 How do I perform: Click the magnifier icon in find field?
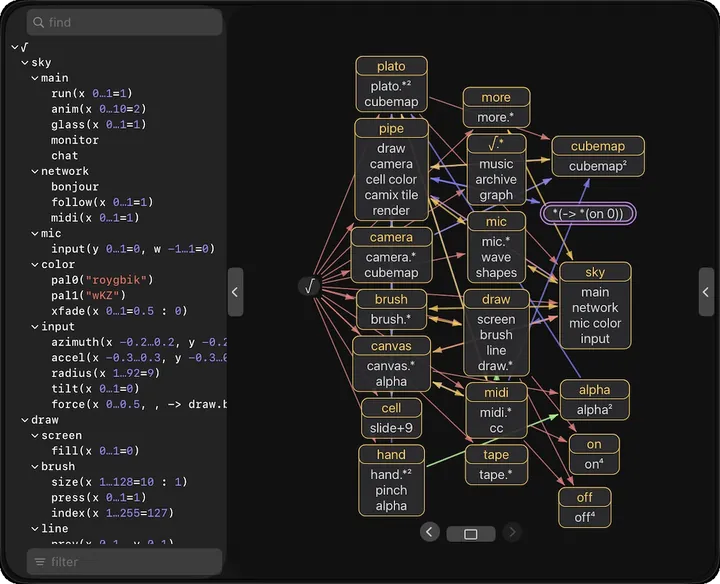(39, 22)
